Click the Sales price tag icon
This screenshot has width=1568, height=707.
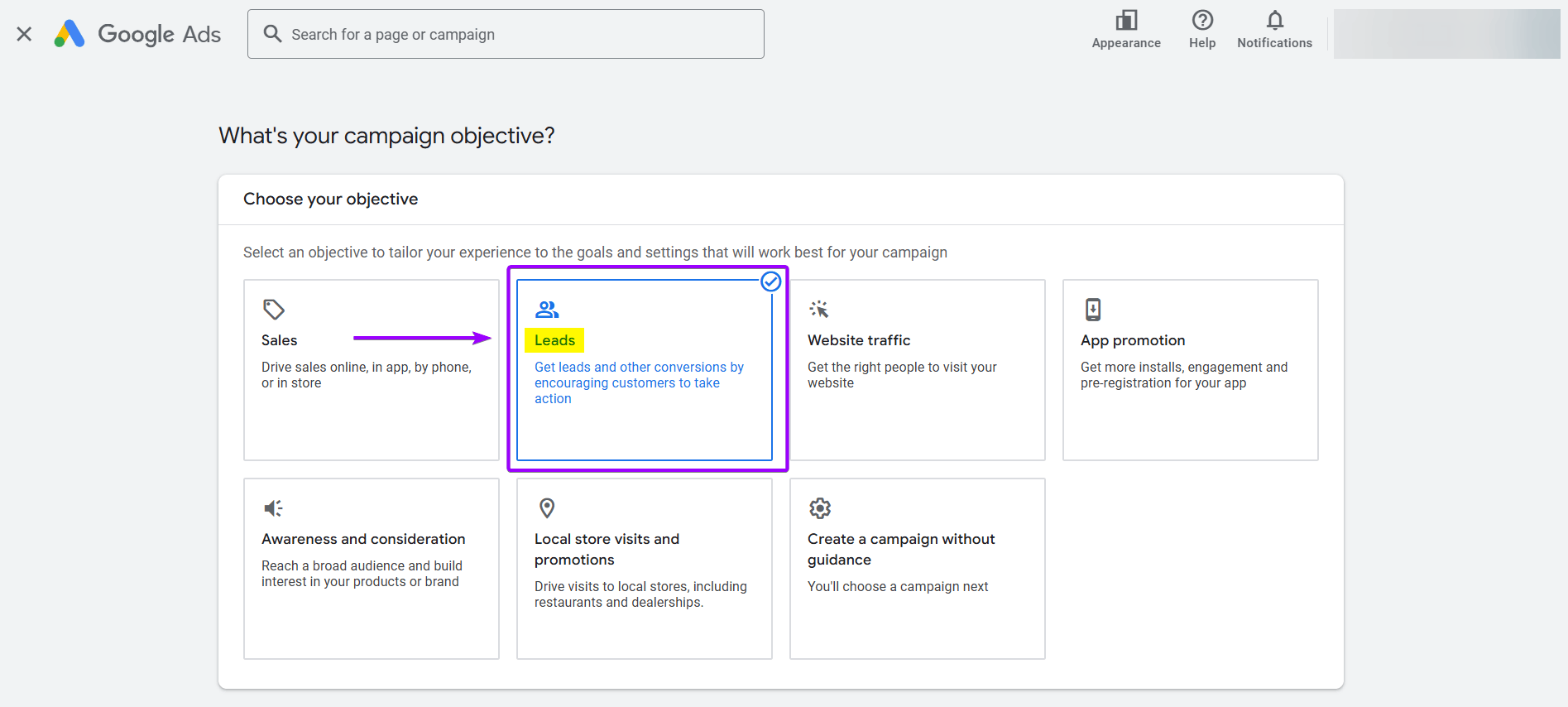(273, 310)
